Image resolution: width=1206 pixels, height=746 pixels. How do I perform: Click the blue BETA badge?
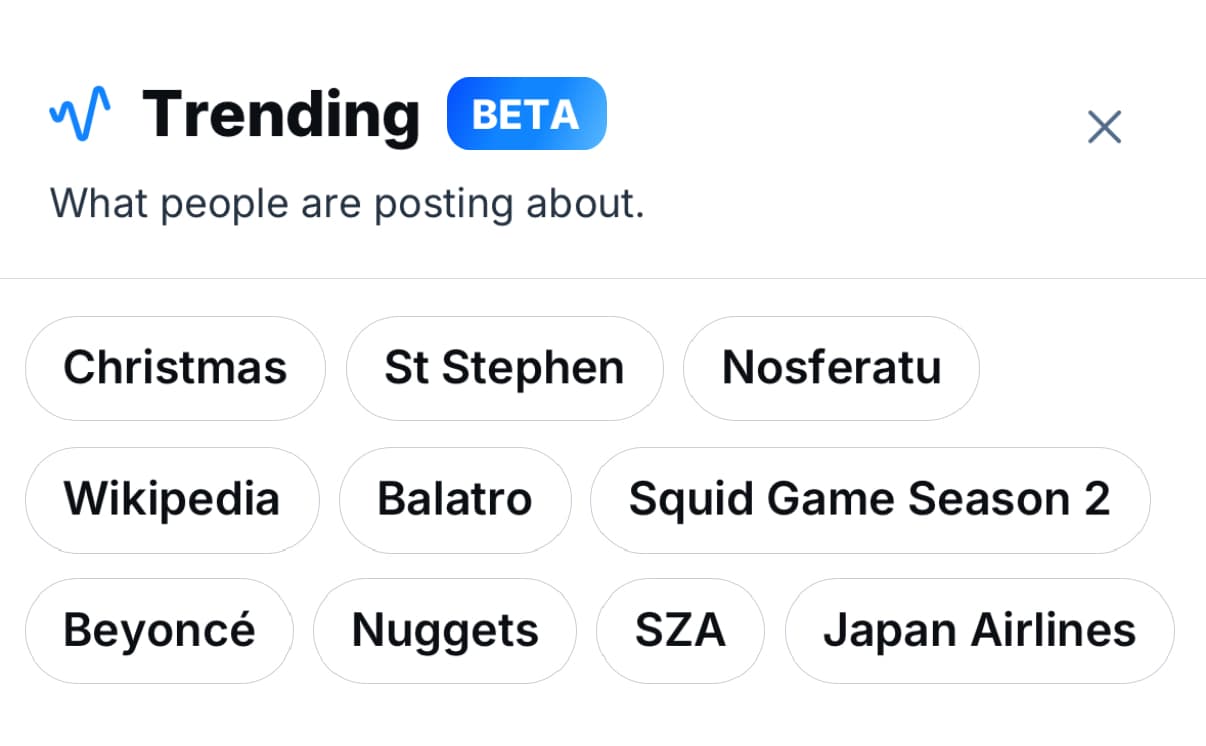[x=526, y=114]
